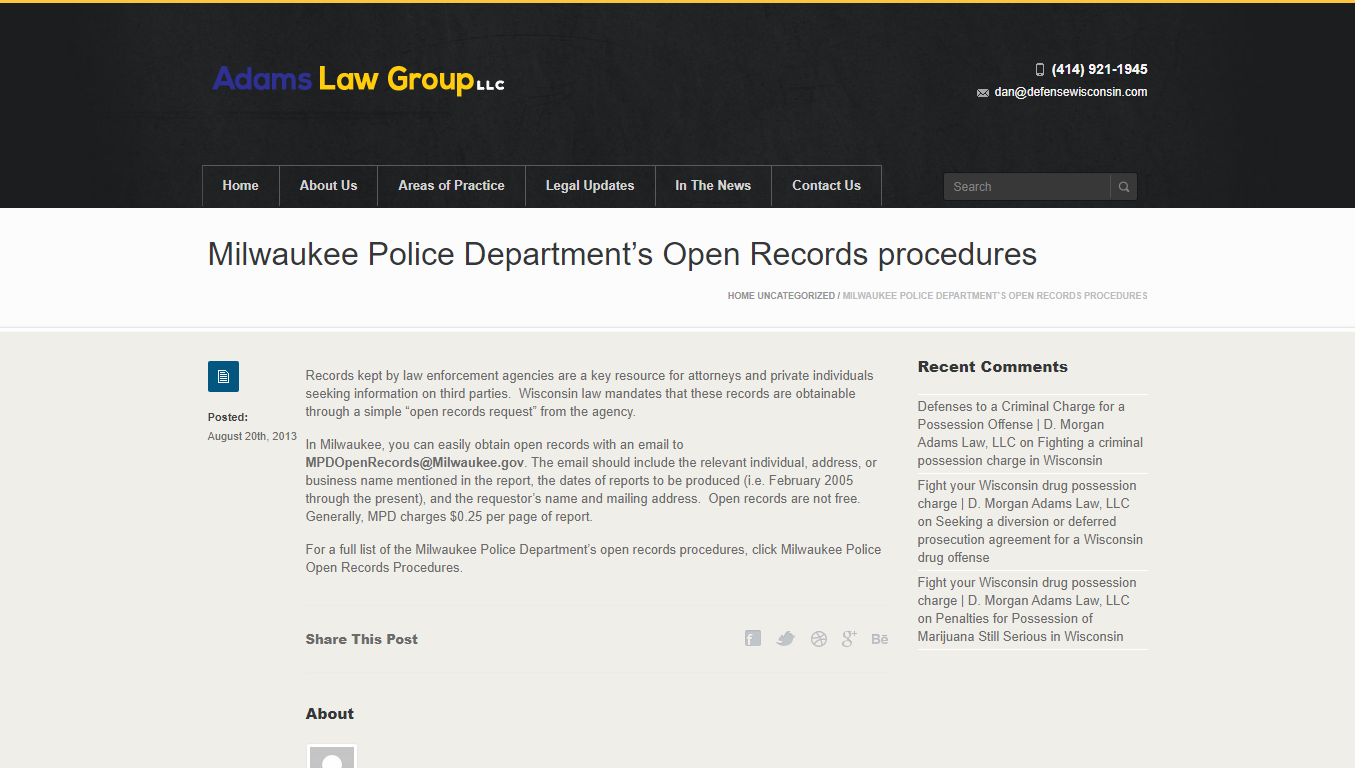Image resolution: width=1366 pixels, height=768 pixels.
Task: Click UNCATEGORIZED in the breadcrumb
Action: pos(796,296)
